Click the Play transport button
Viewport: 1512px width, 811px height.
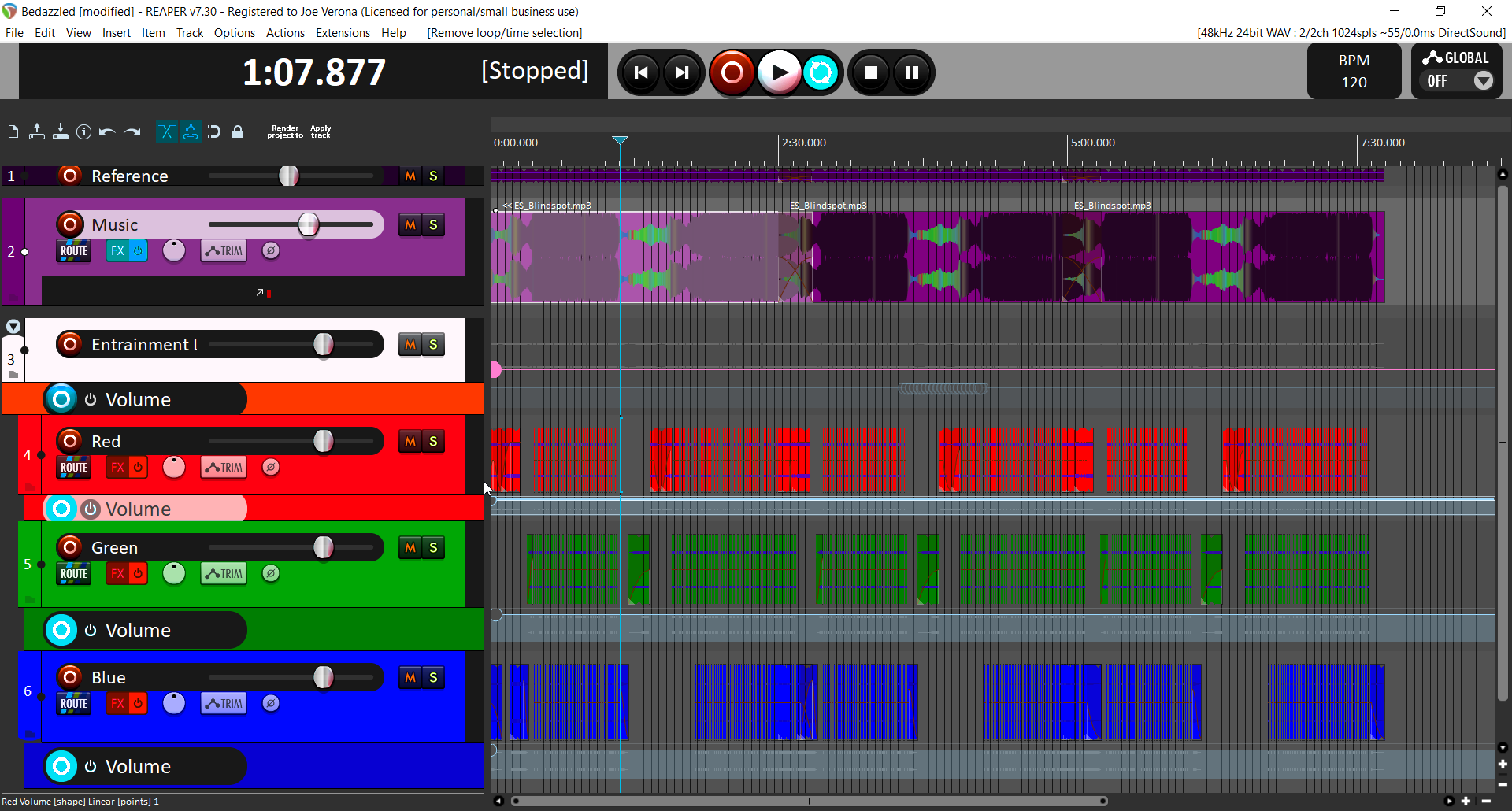(x=779, y=72)
